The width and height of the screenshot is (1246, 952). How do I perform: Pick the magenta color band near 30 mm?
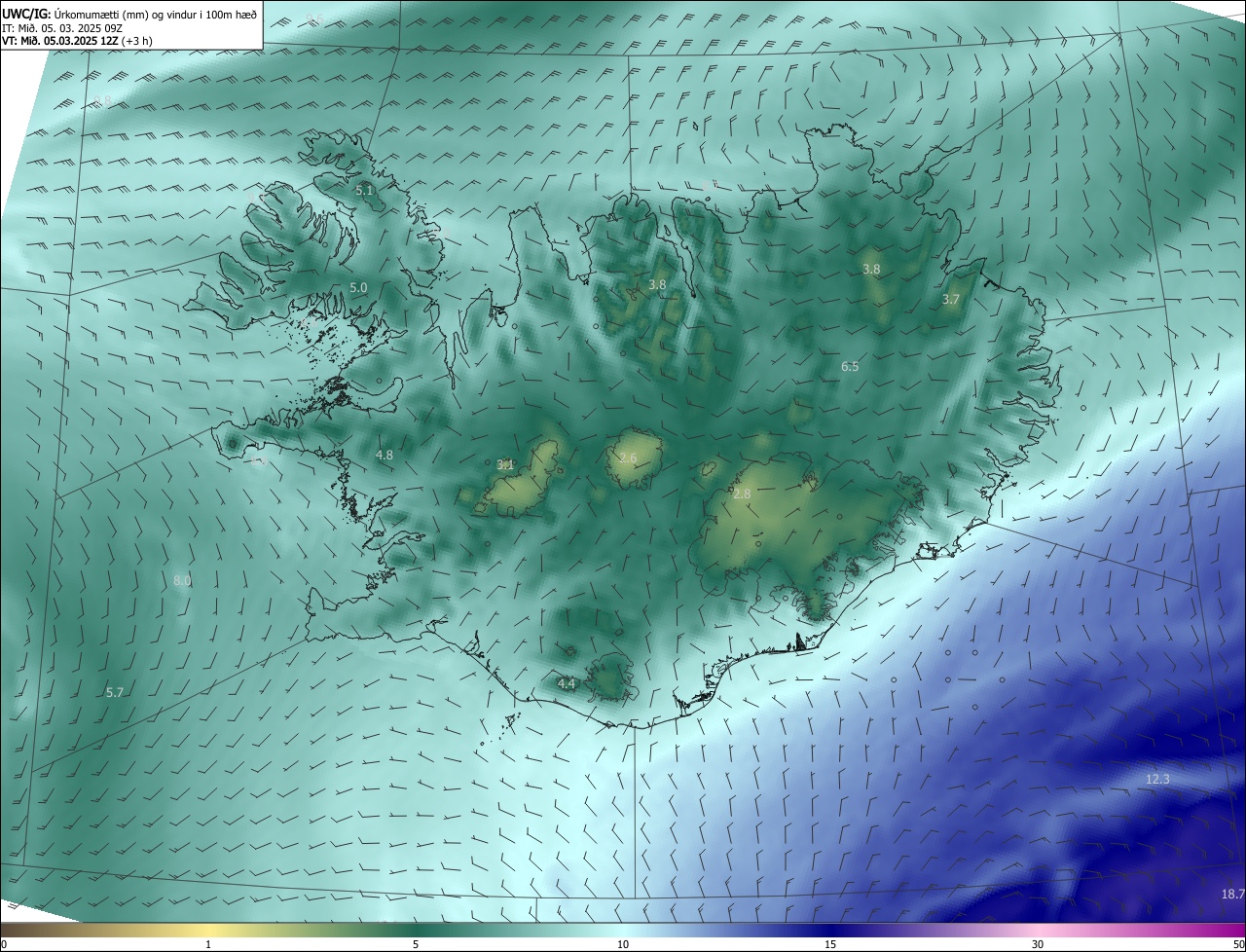(x=1038, y=930)
